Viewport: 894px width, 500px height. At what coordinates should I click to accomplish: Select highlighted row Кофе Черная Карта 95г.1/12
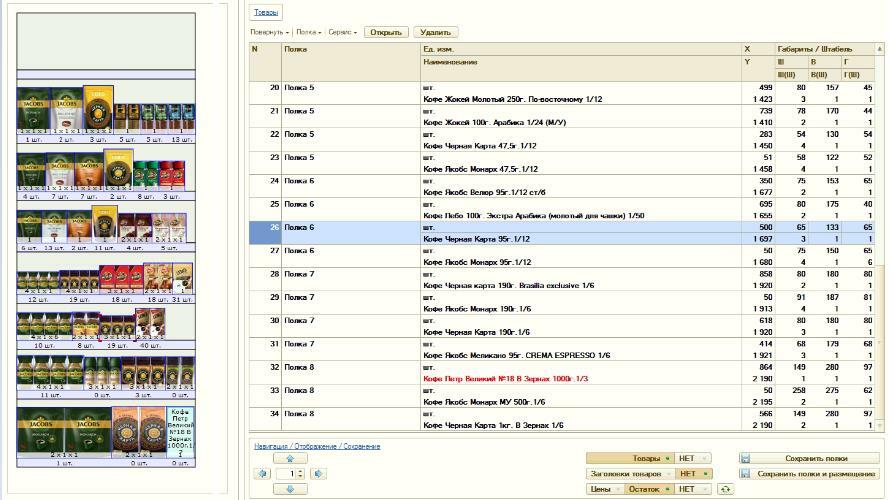pos(562,233)
